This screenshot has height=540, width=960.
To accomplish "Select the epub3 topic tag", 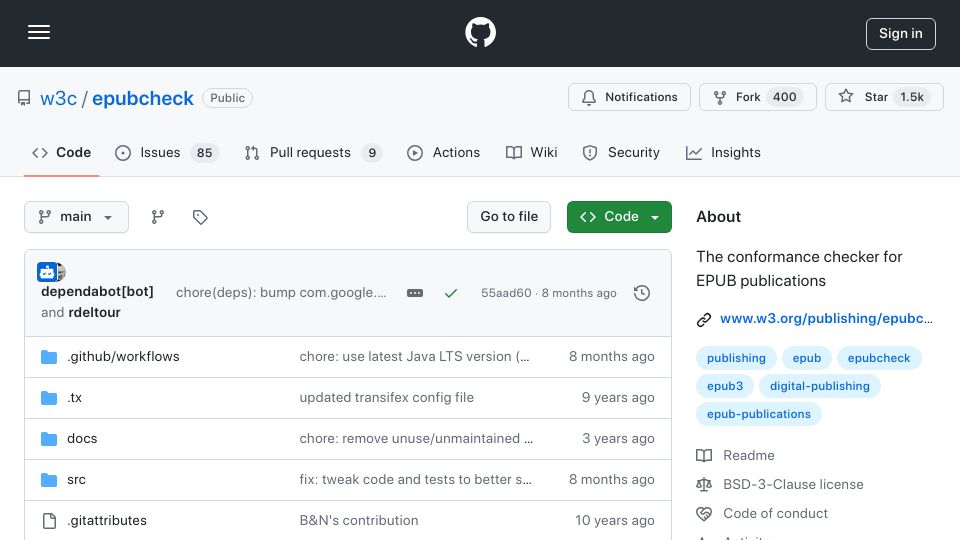I will click(725, 386).
